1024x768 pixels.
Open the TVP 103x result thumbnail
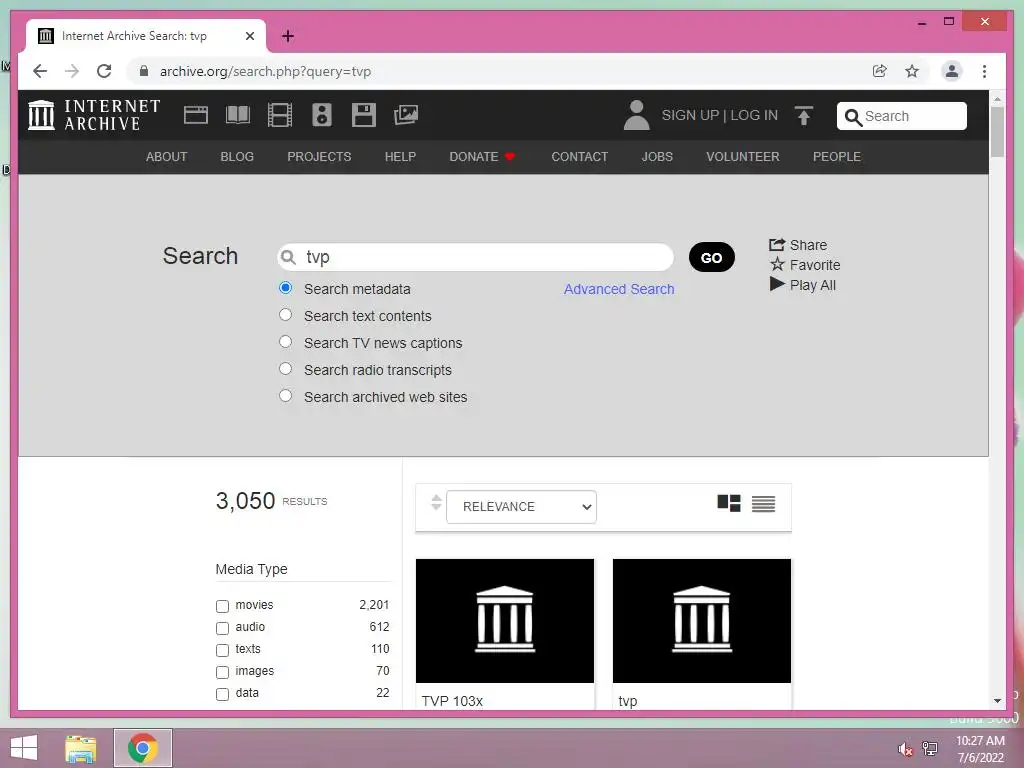(505, 620)
